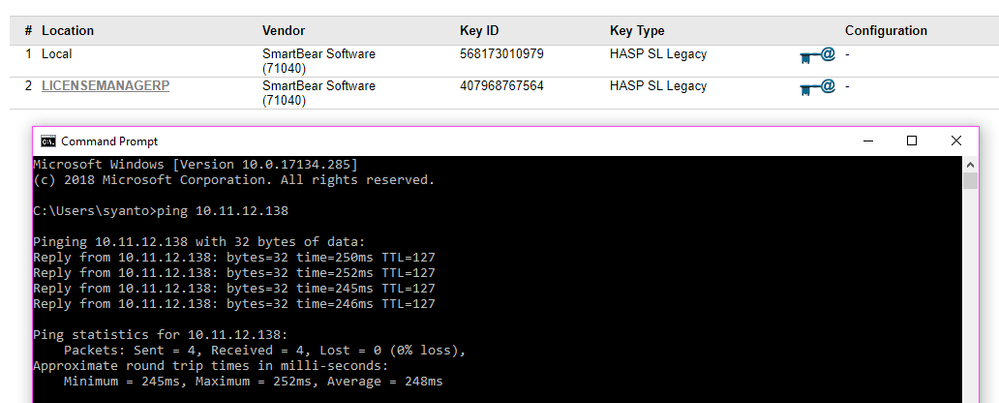
Task: Click the Key ID column header
Action: (x=482, y=31)
